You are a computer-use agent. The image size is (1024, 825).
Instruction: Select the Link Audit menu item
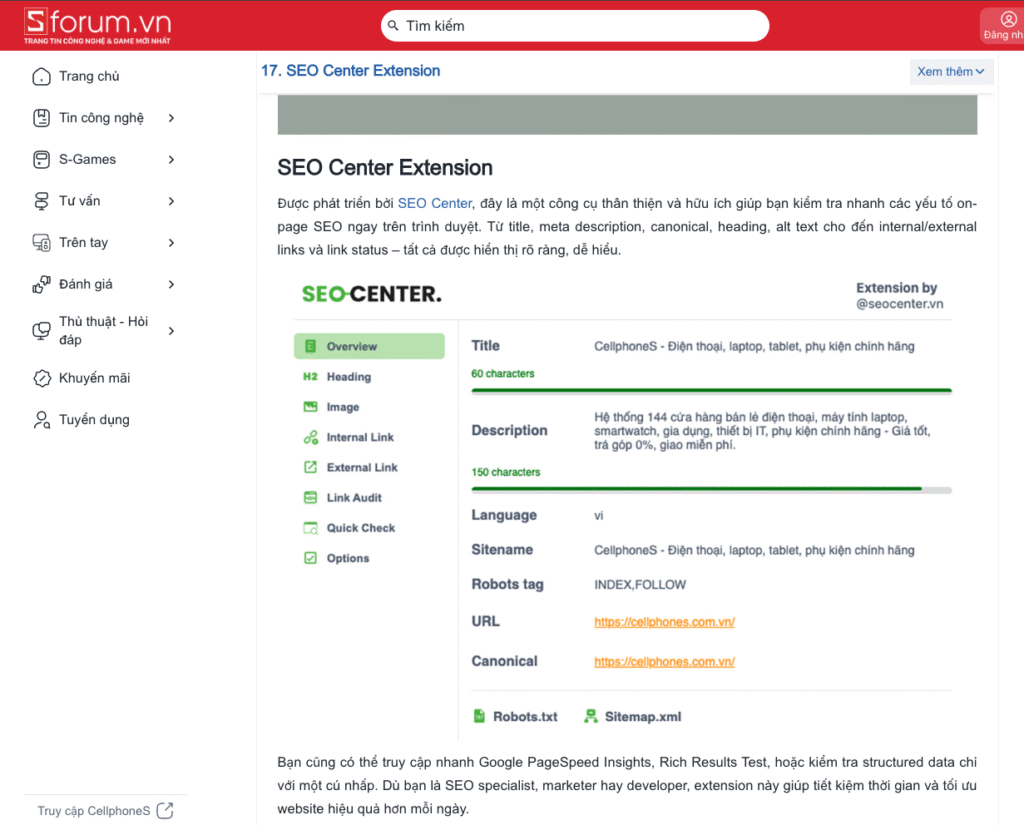(354, 498)
